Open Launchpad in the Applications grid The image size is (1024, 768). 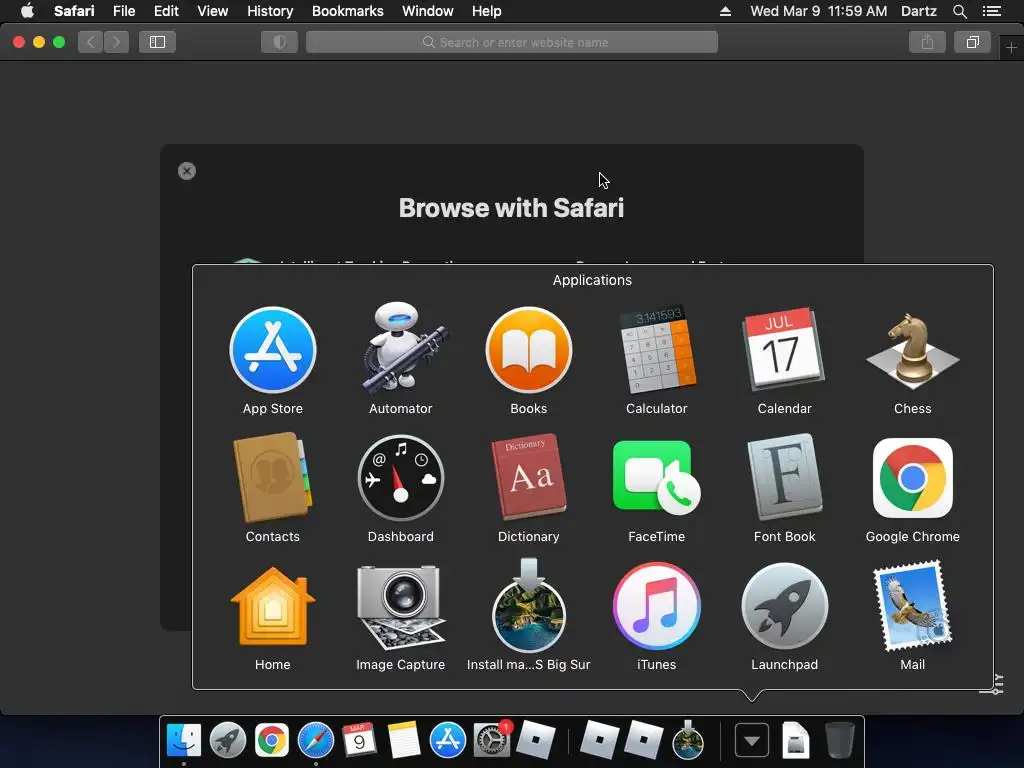(x=784, y=606)
